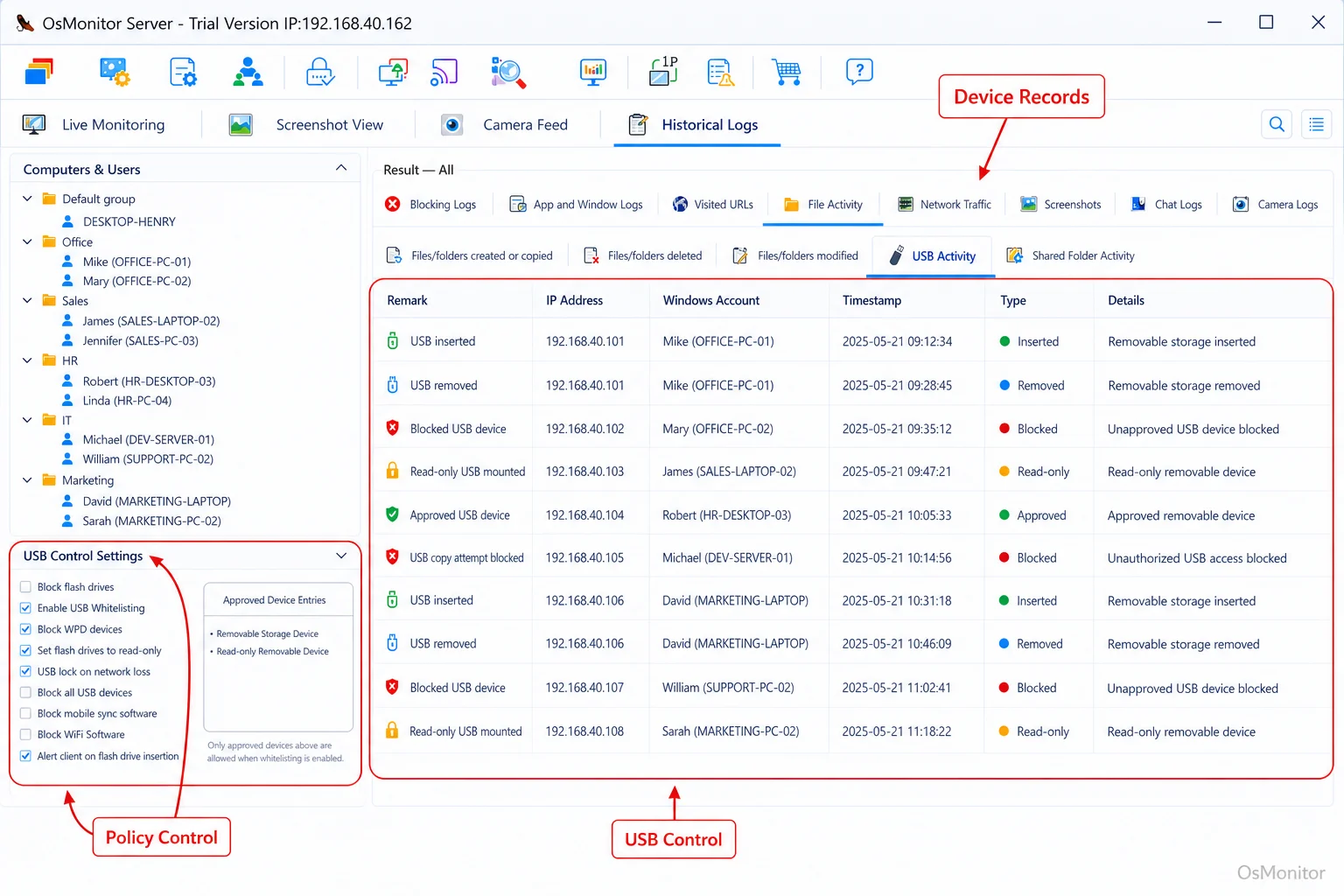
Task: Select the red Blocked dot for Mary's record
Action: point(1004,429)
